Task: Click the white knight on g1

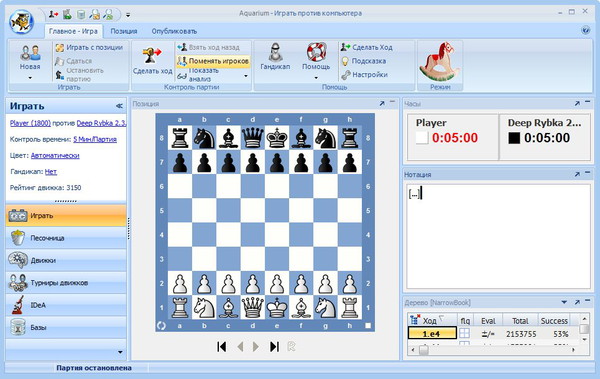Action: tap(325, 307)
